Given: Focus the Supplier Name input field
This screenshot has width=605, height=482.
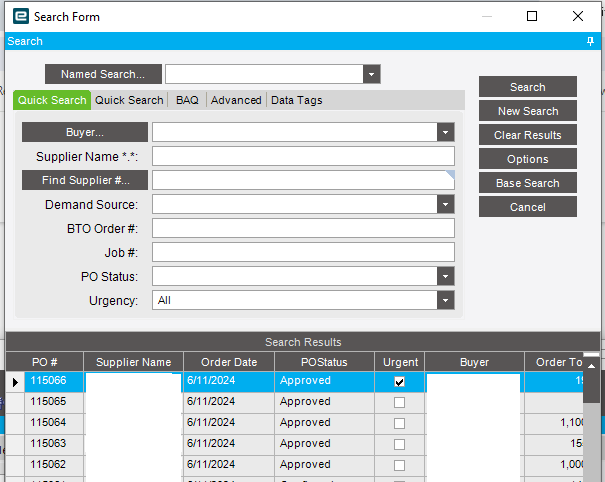Looking at the screenshot, I should tap(303, 156).
